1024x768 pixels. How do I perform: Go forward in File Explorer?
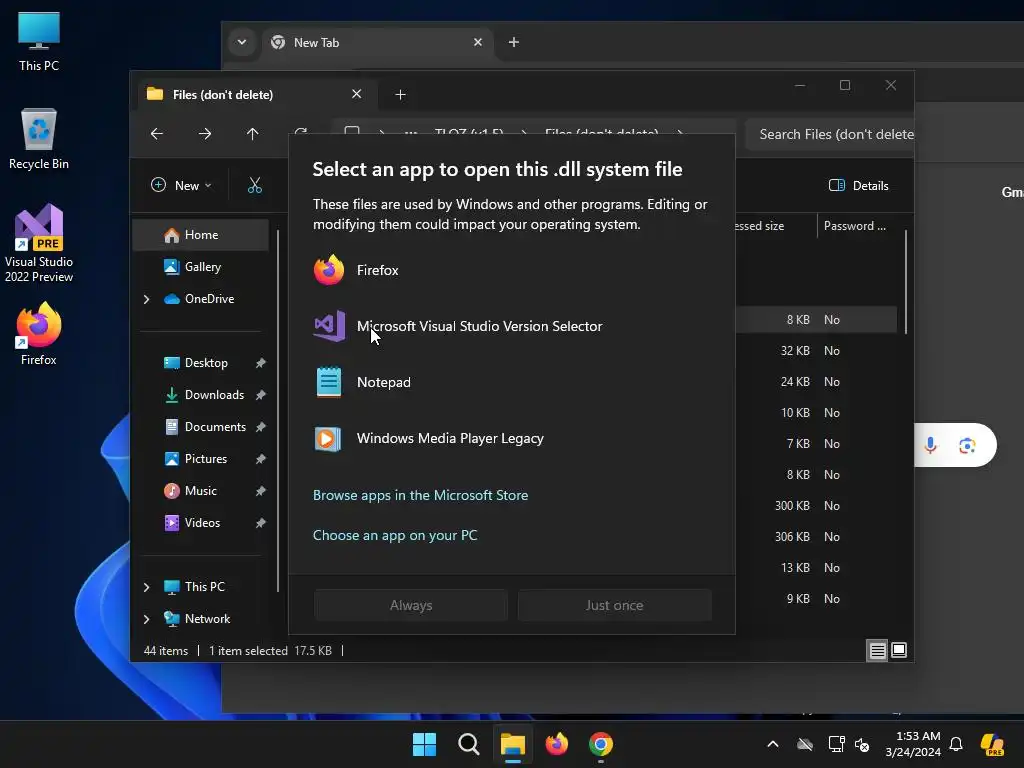coord(205,134)
